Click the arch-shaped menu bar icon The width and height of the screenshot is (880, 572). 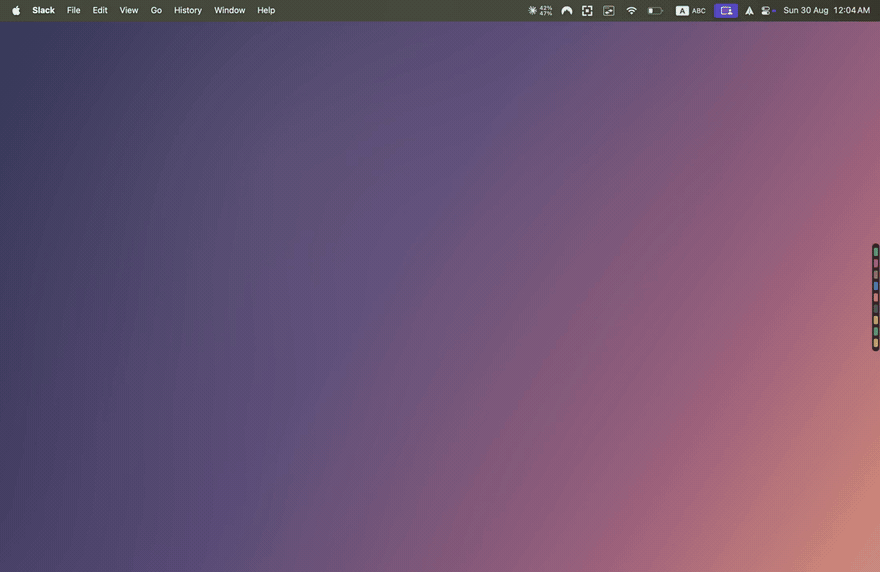coord(567,10)
